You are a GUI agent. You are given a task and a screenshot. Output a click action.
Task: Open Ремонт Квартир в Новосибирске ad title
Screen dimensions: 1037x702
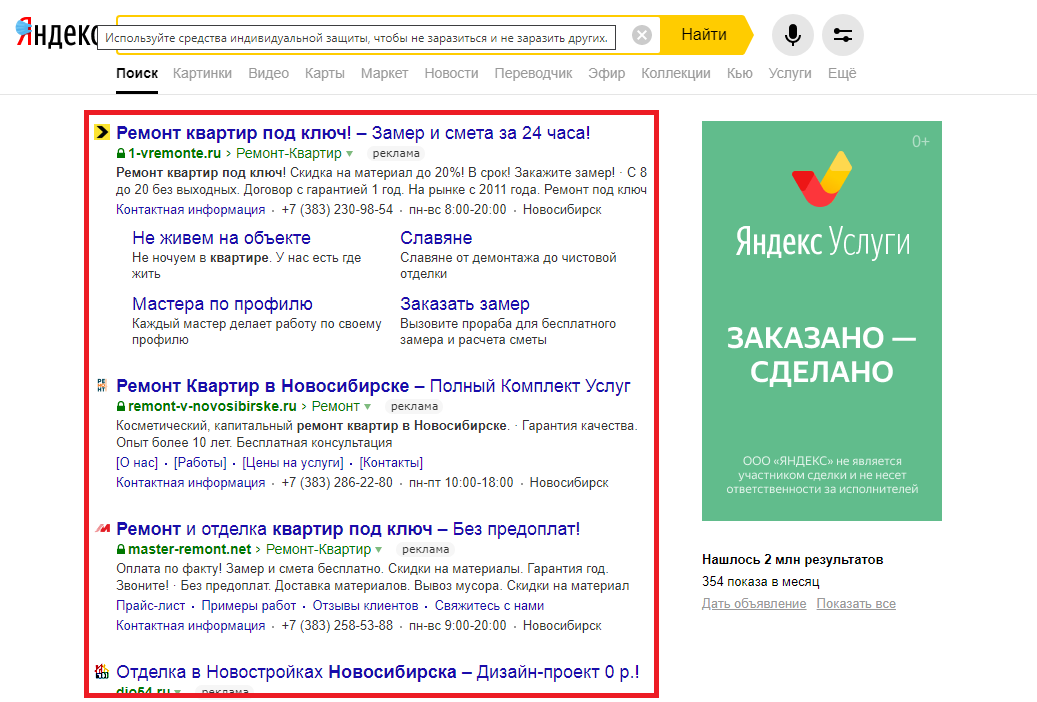373,386
